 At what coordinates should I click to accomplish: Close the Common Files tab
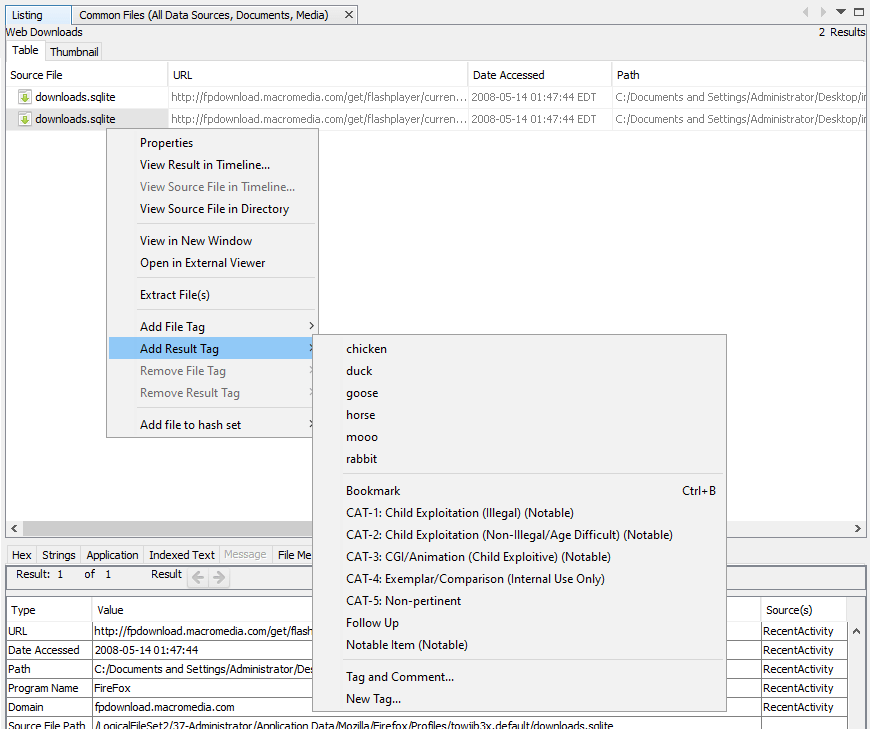[x=349, y=14]
